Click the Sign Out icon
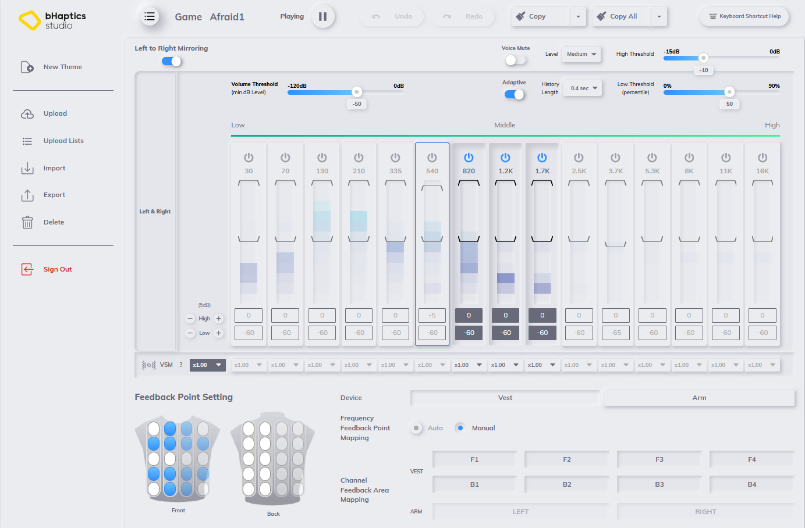This screenshot has width=805, height=528. (x=27, y=269)
